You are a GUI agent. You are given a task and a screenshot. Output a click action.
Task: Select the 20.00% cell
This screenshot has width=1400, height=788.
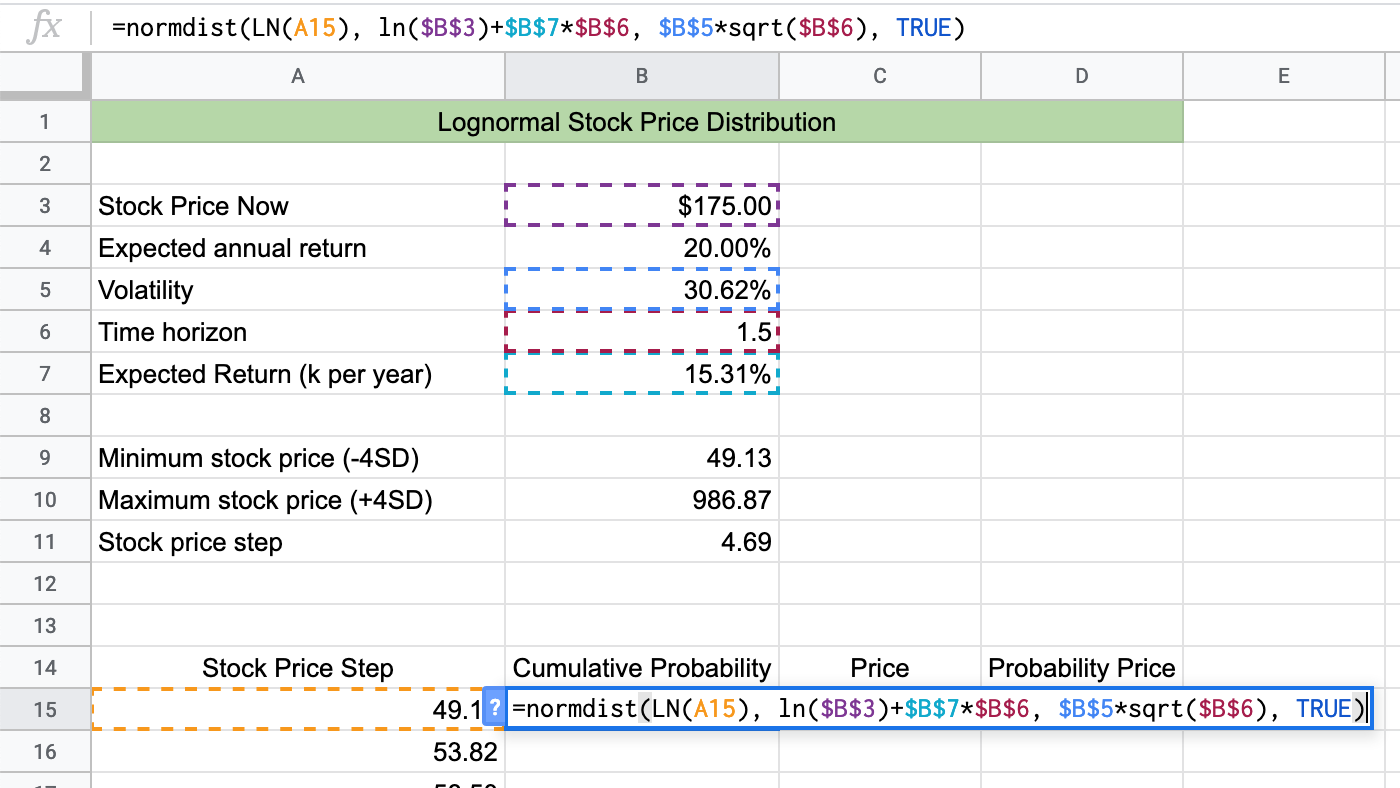tap(642, 248)
